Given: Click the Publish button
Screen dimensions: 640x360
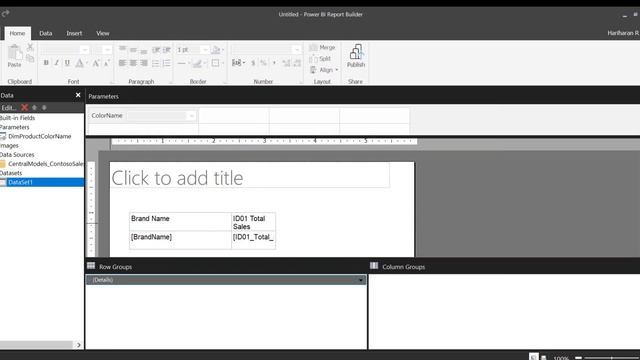Looking at the screenshot, I should [356, 56].
